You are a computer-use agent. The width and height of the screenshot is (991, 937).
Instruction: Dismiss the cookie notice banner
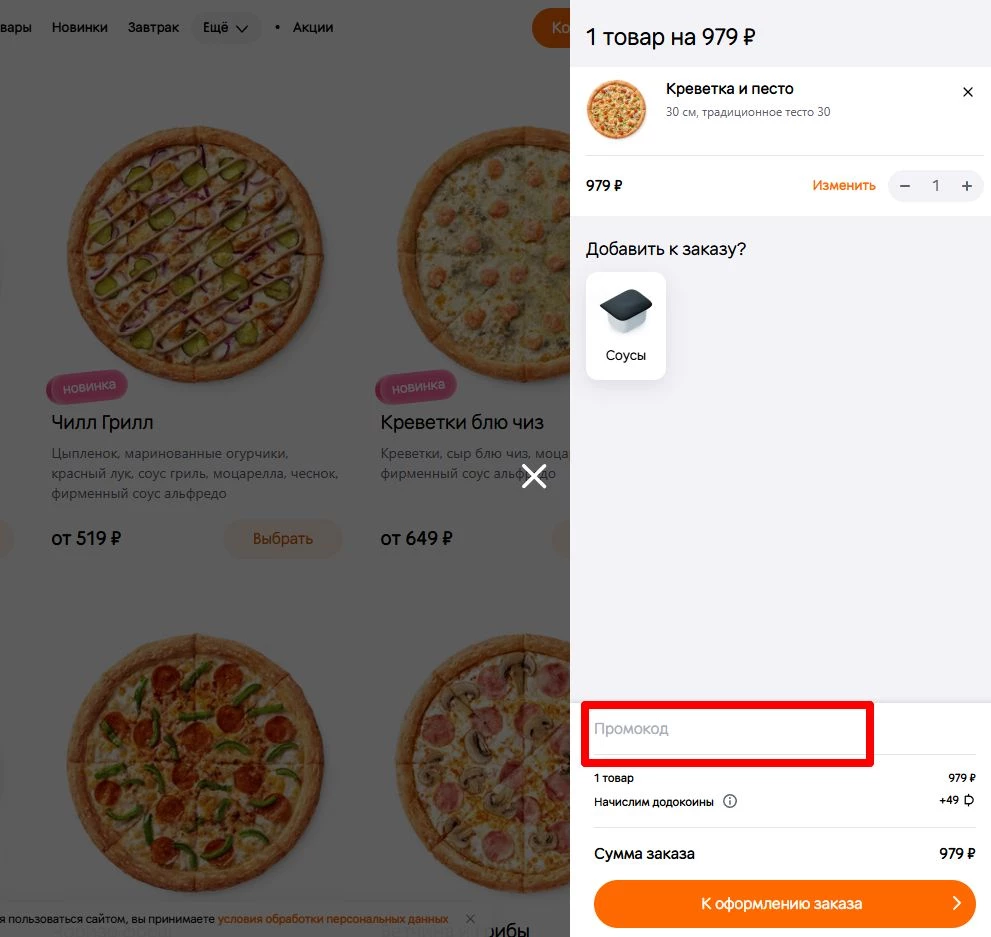point(471,918)
